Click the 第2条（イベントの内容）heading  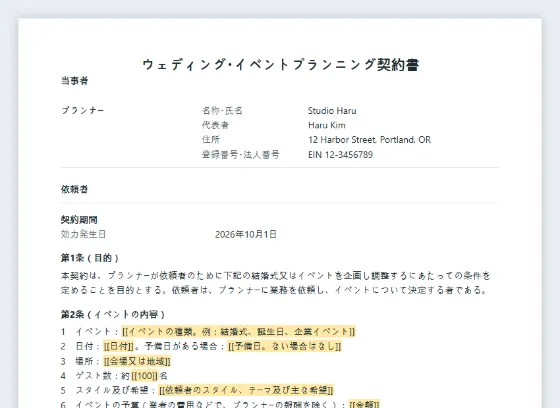pos(113,314)
